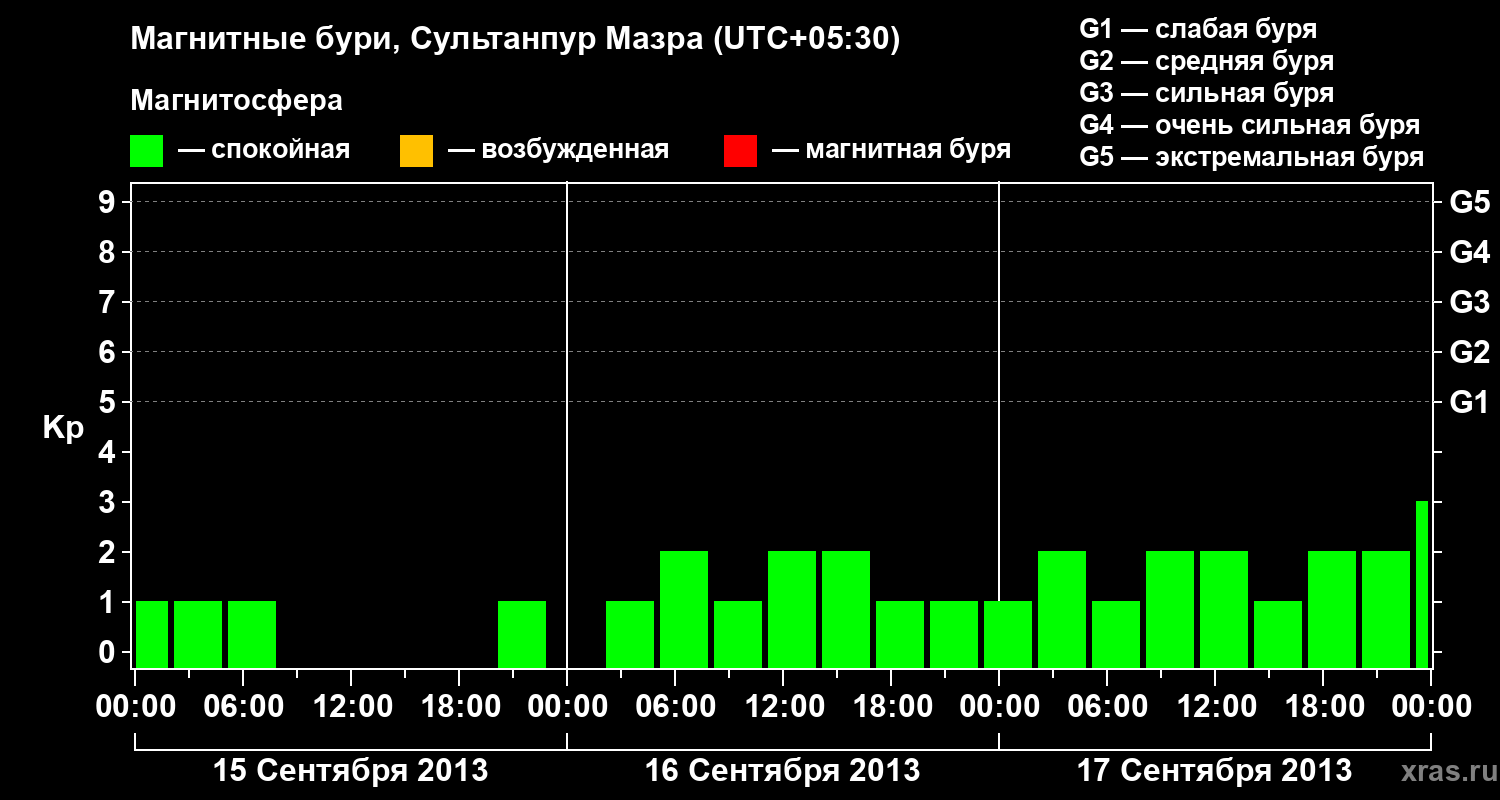This screenshot has width=1500, height=800.
Task: Click legend line 'G1 — слабая буря'
Action: click(1198, 28)
